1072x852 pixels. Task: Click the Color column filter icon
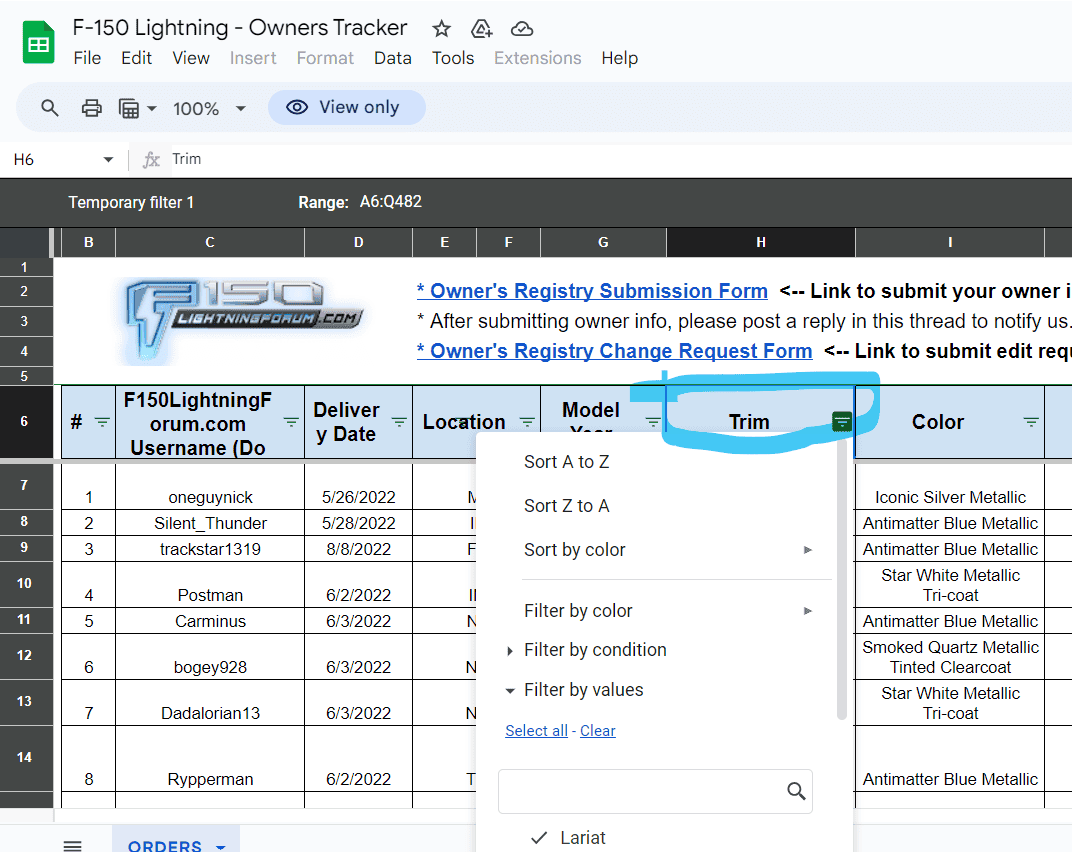pyautogui.click(x=1031, y=422)
